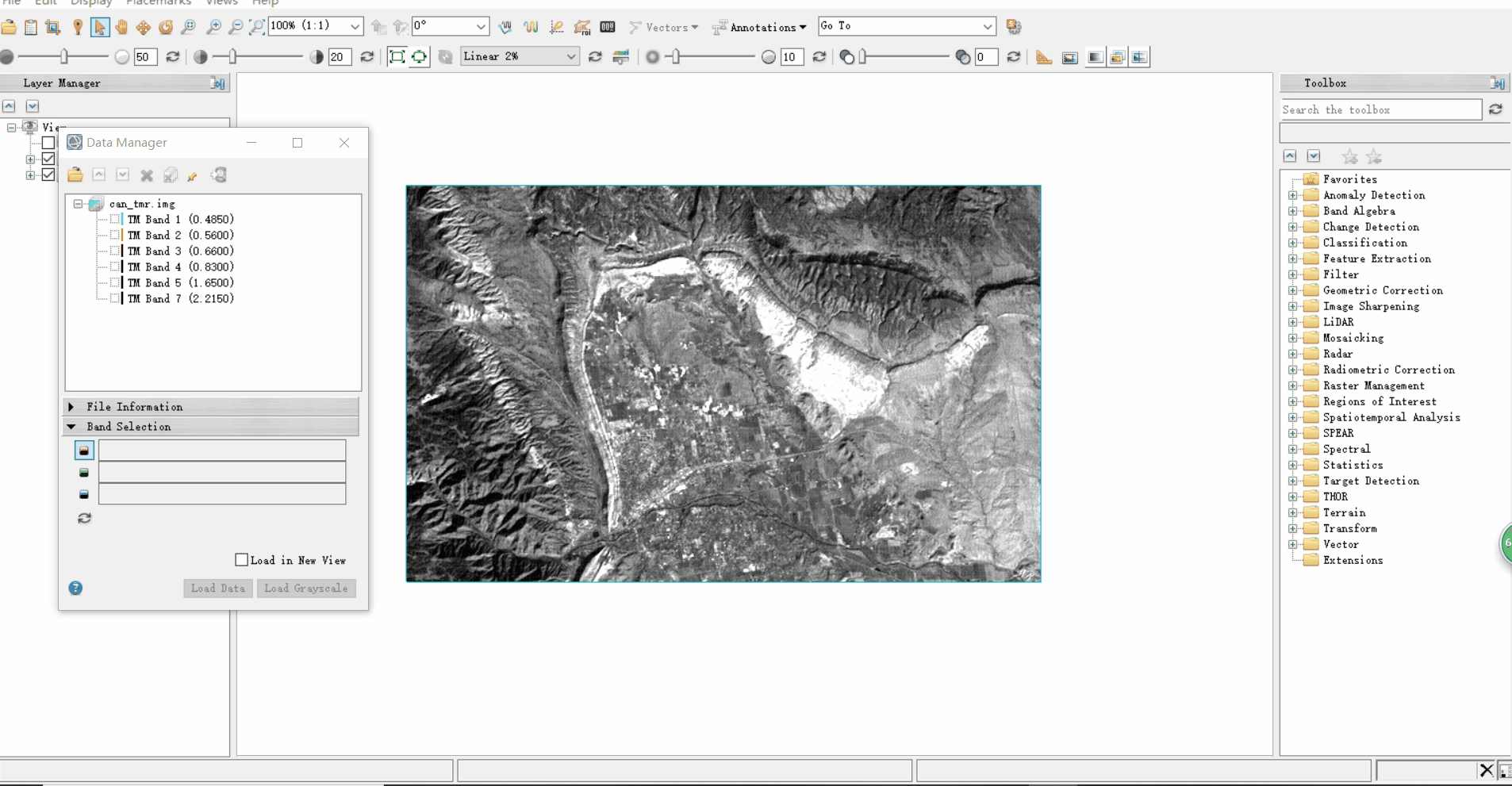Image resolution: width=1512 pixels, height=786 pixels.
Task: Activate the Flicker view icon
Action: point(1117,57)
